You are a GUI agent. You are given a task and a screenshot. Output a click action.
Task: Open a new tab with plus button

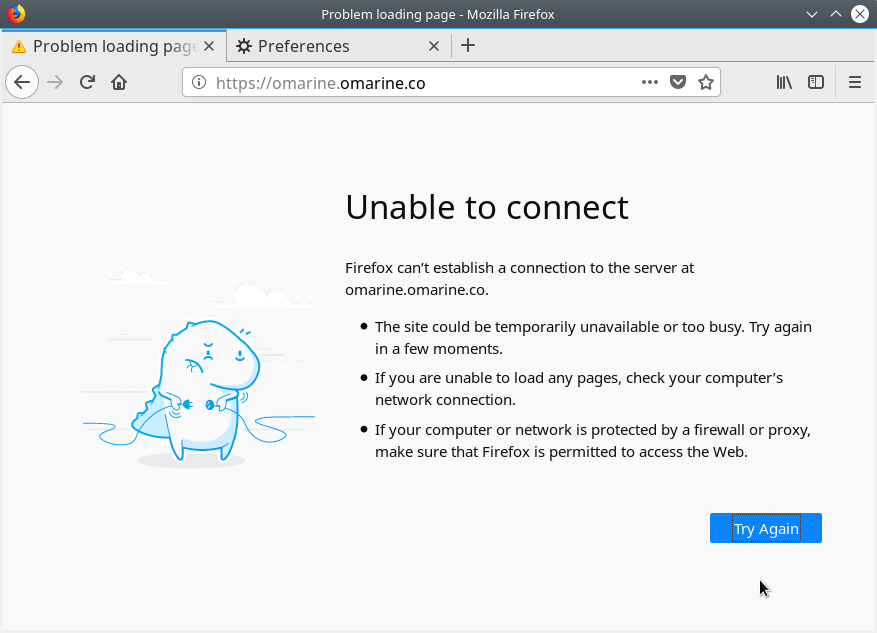coord(468,45)
